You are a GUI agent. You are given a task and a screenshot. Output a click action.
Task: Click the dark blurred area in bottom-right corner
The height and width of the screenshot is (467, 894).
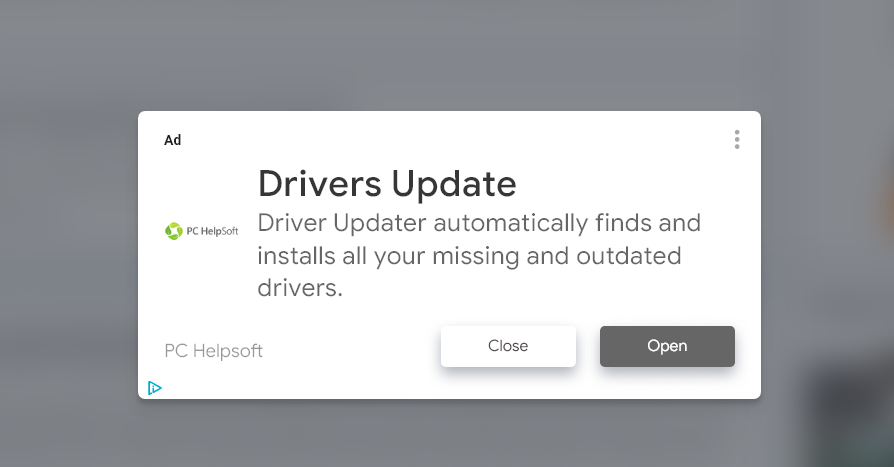852,413
